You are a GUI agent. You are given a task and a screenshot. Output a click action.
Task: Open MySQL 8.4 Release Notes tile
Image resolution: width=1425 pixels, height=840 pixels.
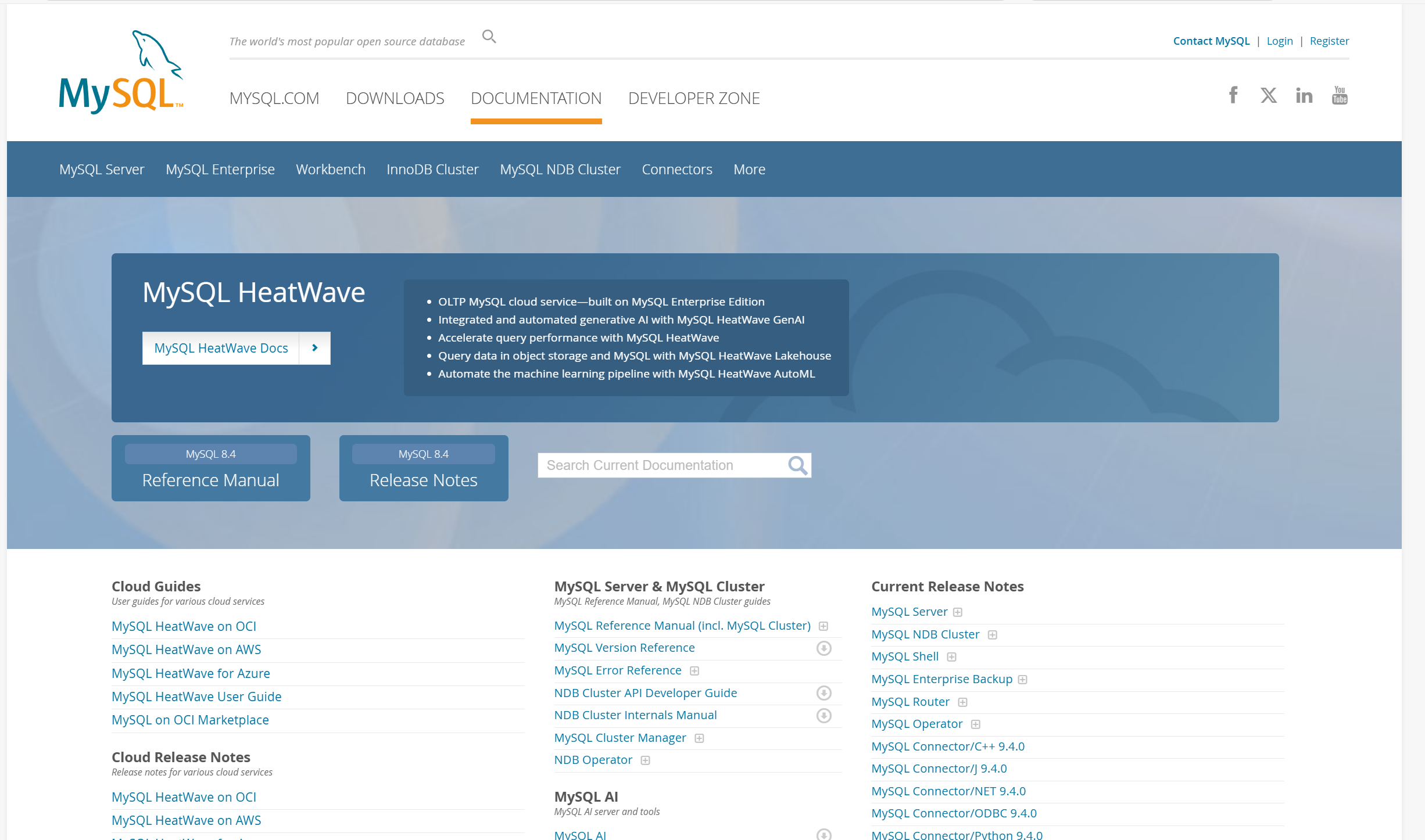(423, 468)
